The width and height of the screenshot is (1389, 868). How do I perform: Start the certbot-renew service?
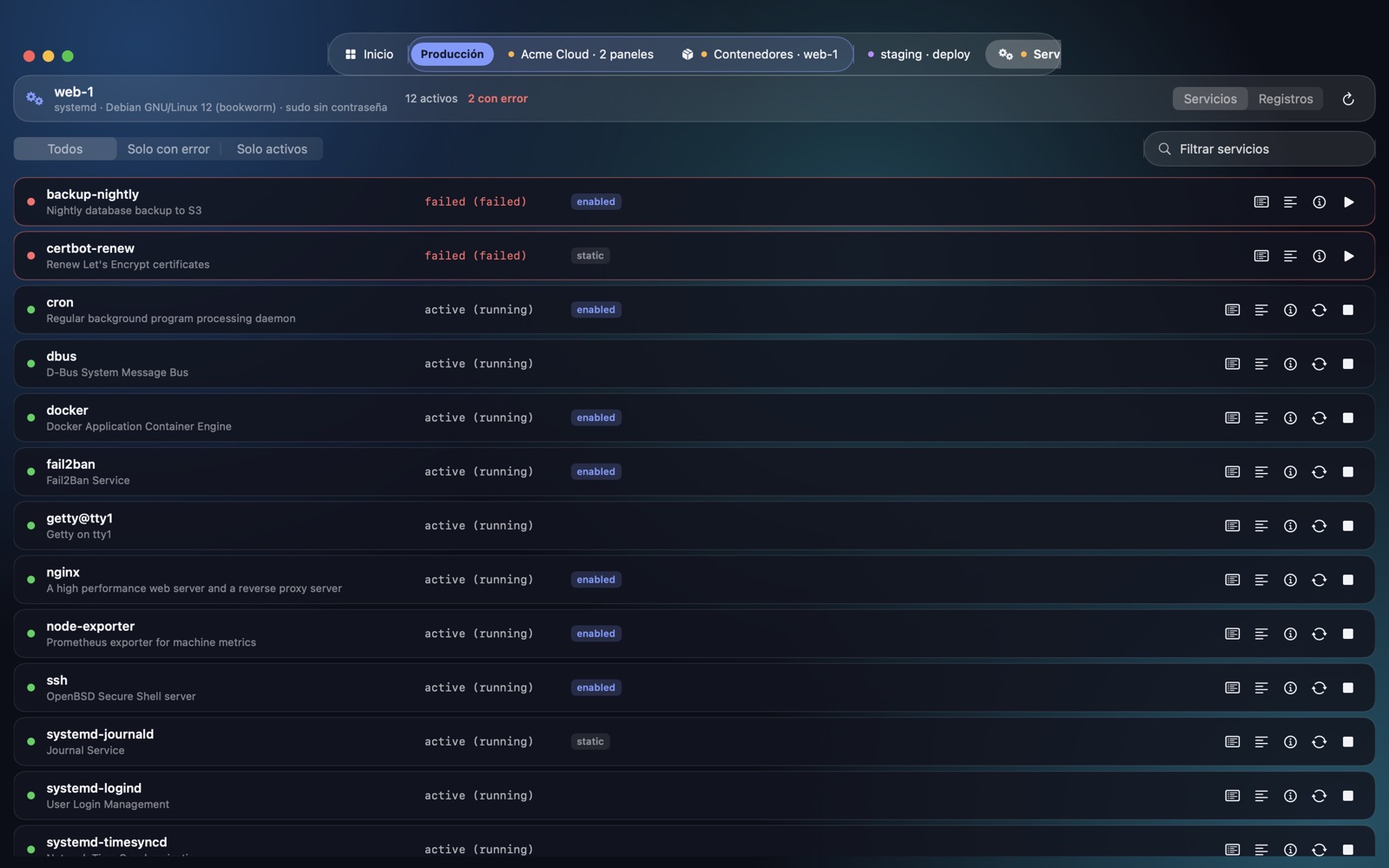tap(1348, 256)
